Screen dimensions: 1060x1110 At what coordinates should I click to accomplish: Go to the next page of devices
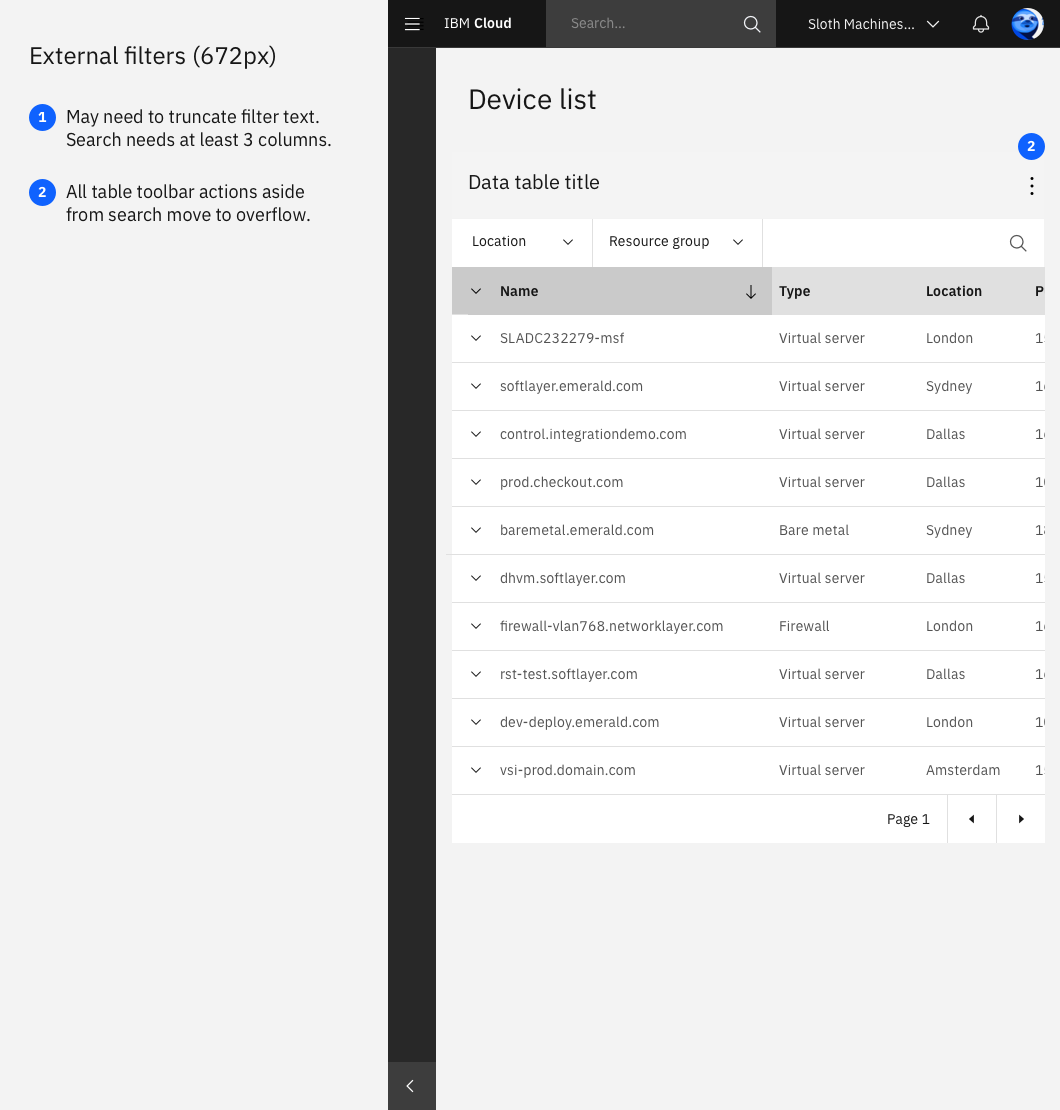[1021, 819]
